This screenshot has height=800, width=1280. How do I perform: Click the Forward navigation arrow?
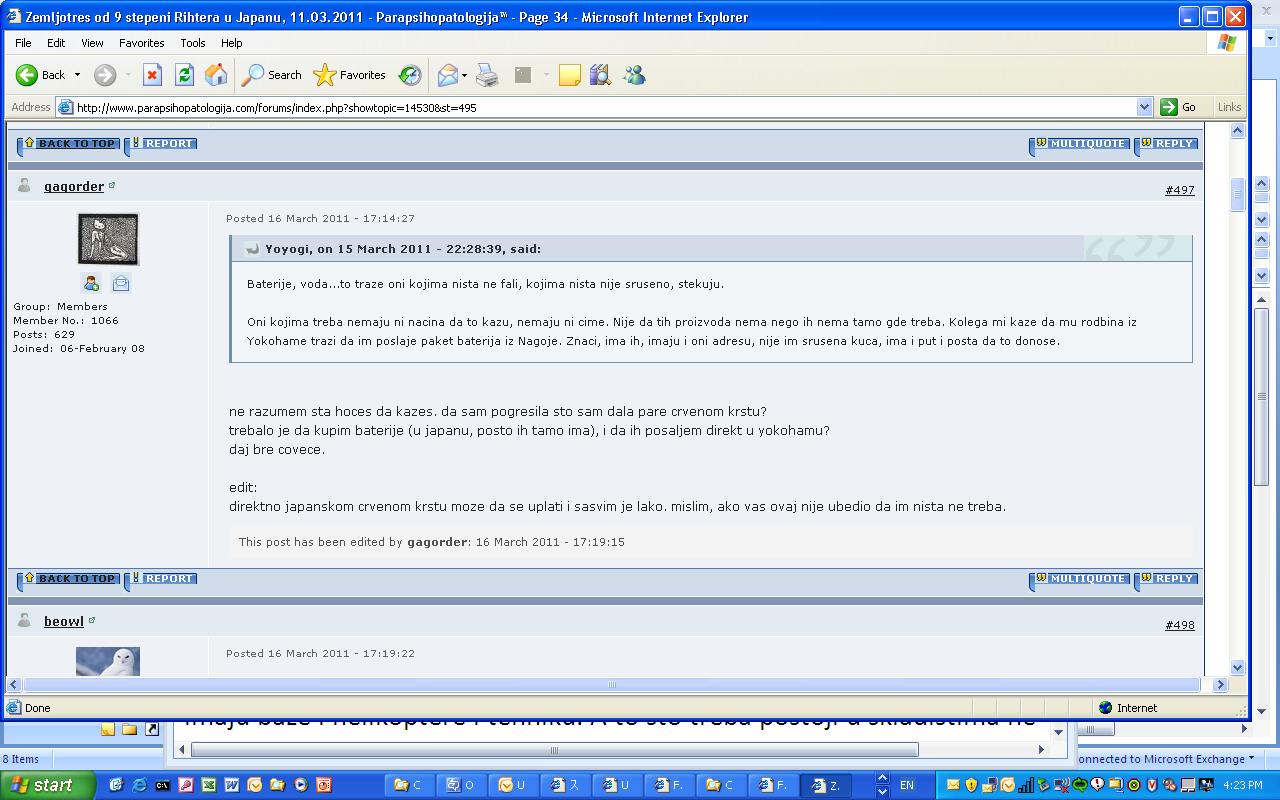tap(105, 75)
